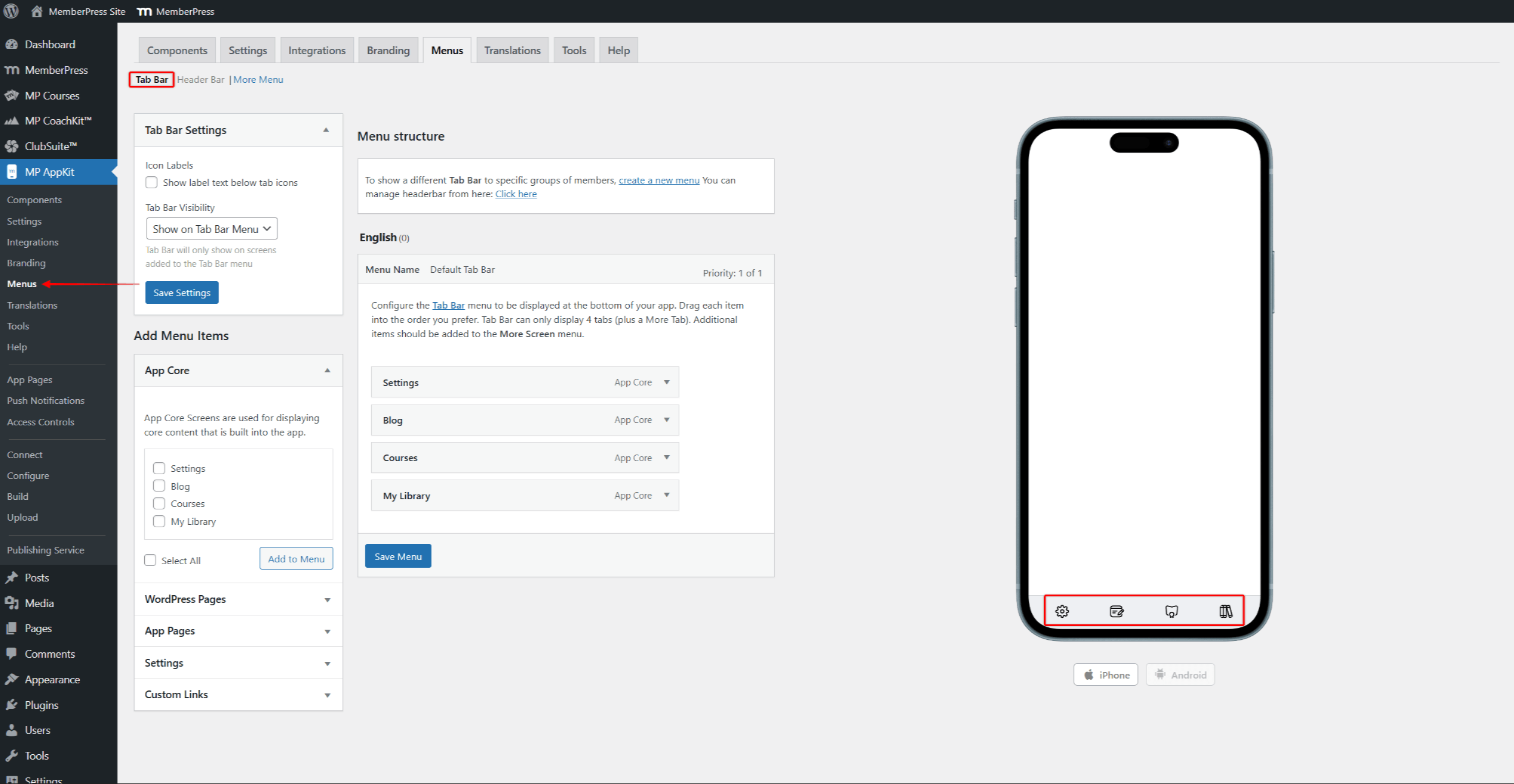Click the WordPress logo in admin bar
The height and width of the screenshot is (784, 1514).
pos(11,11)
